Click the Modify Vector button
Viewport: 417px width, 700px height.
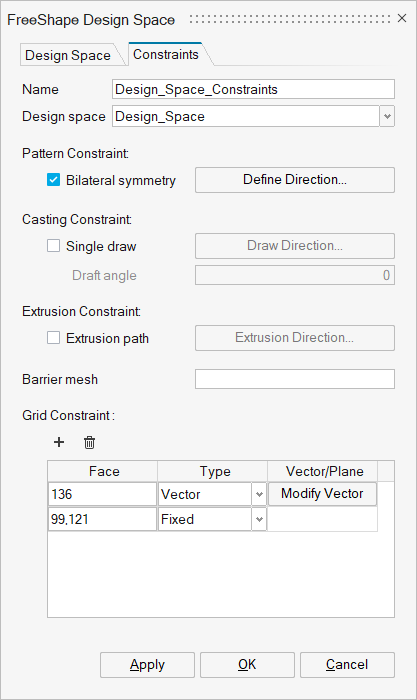[322, 494]
